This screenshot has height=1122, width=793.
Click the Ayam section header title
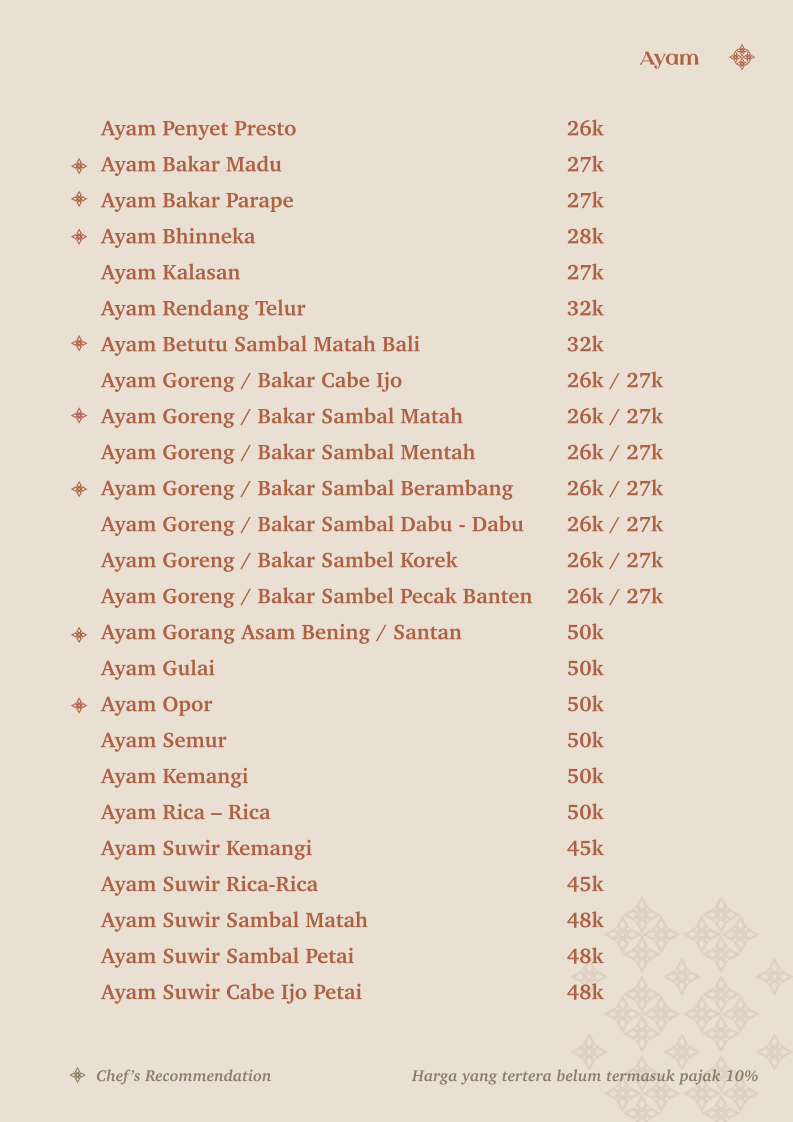pos(669,59)
